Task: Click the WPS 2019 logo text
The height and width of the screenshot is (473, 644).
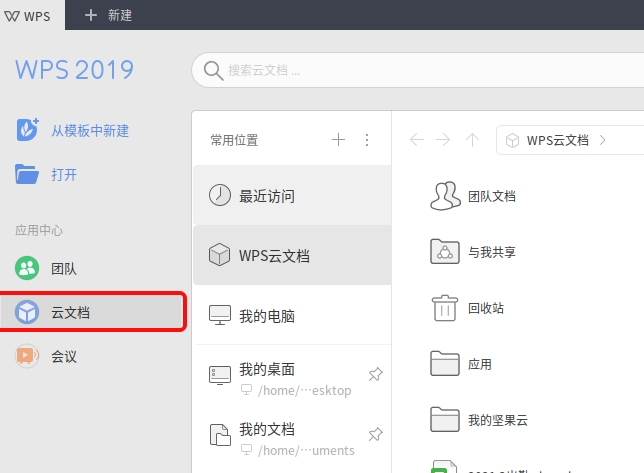Action: tap(74, 69)
